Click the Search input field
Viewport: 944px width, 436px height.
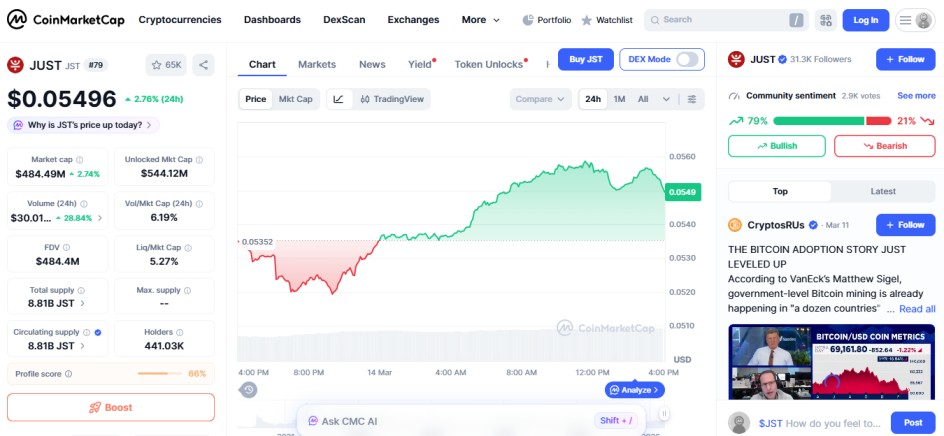click(x=725, y=20)
